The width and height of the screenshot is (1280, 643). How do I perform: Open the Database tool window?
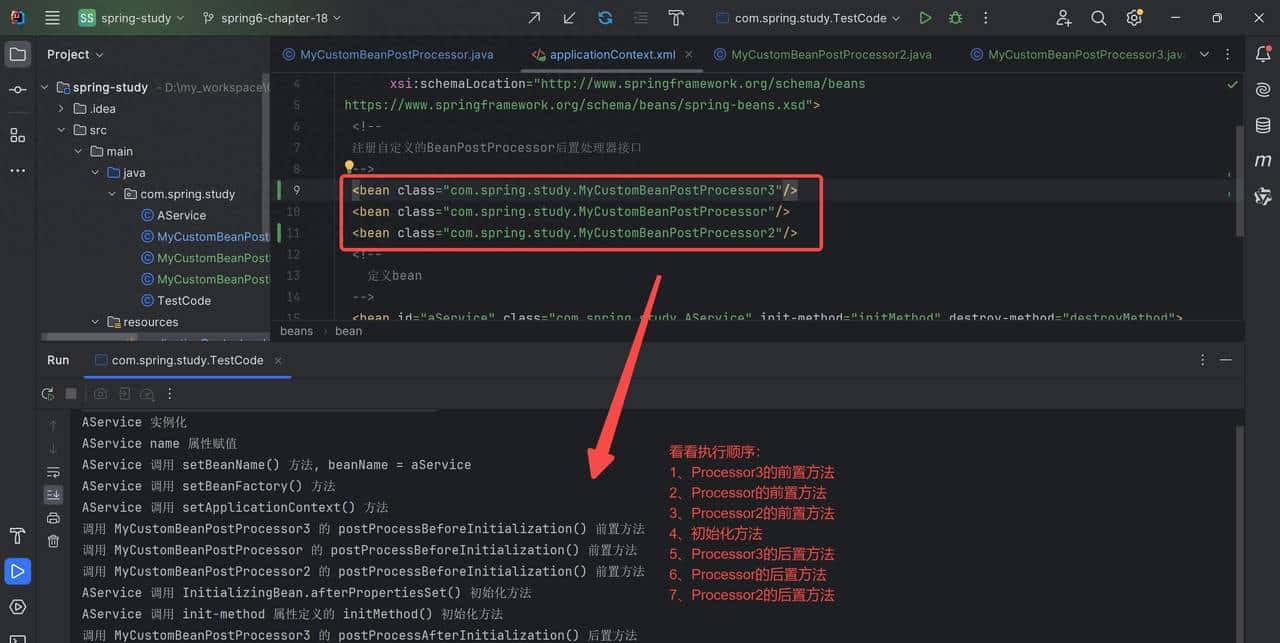pyautogui.click(x=1263, y=126)
